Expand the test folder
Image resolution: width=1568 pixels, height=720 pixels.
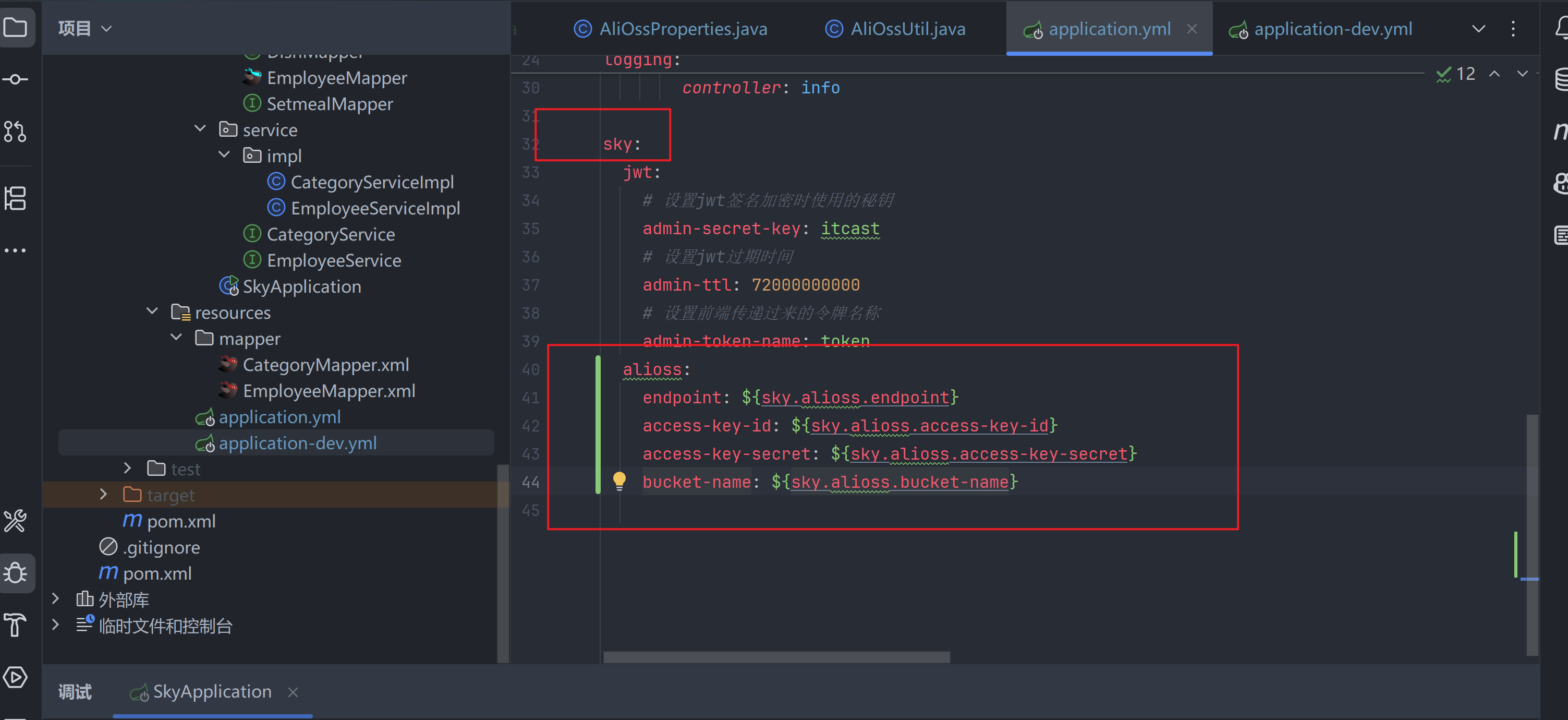point(127,468)
